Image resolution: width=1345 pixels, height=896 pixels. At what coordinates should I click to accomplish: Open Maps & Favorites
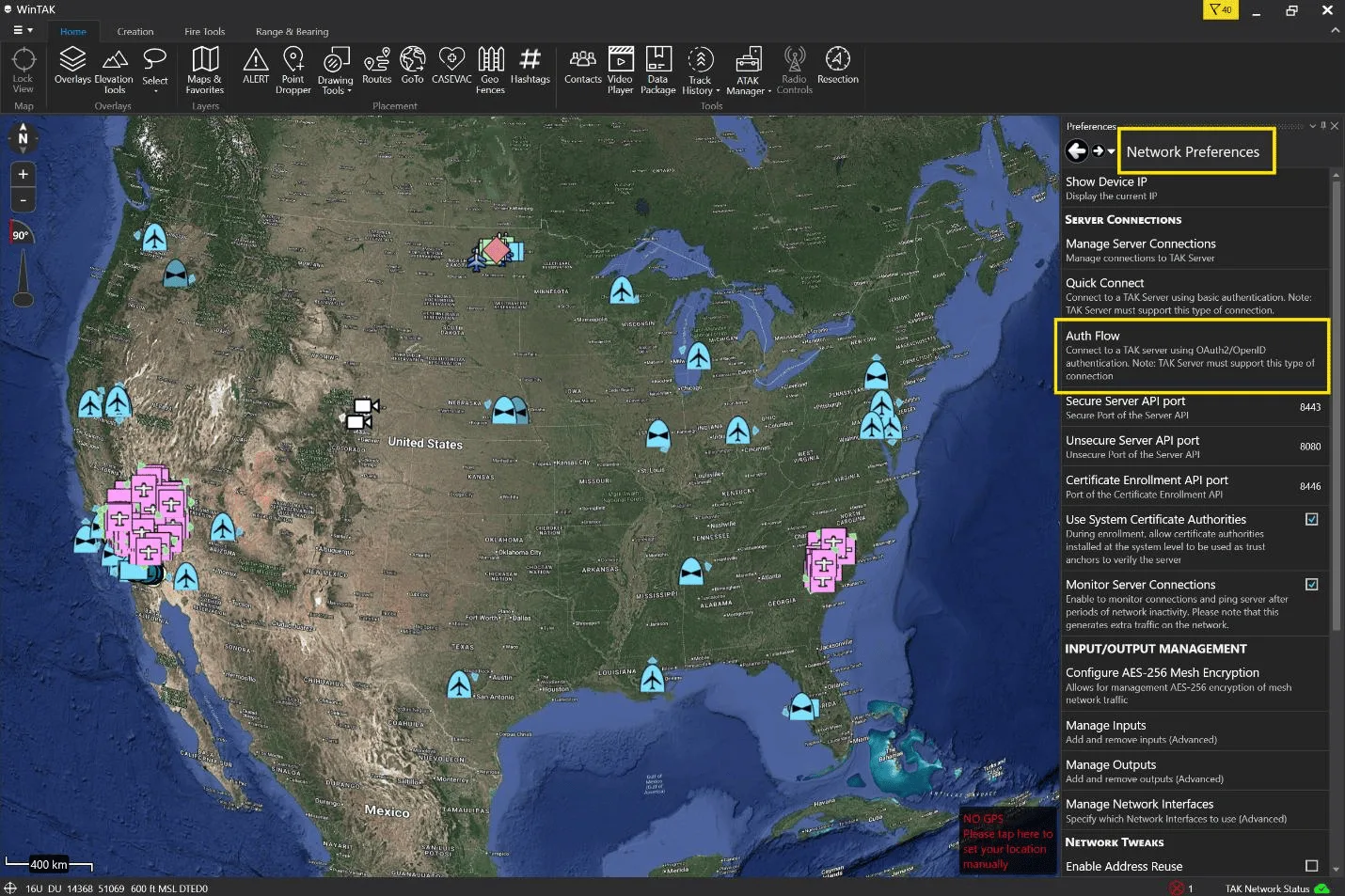tap(205, 71)
